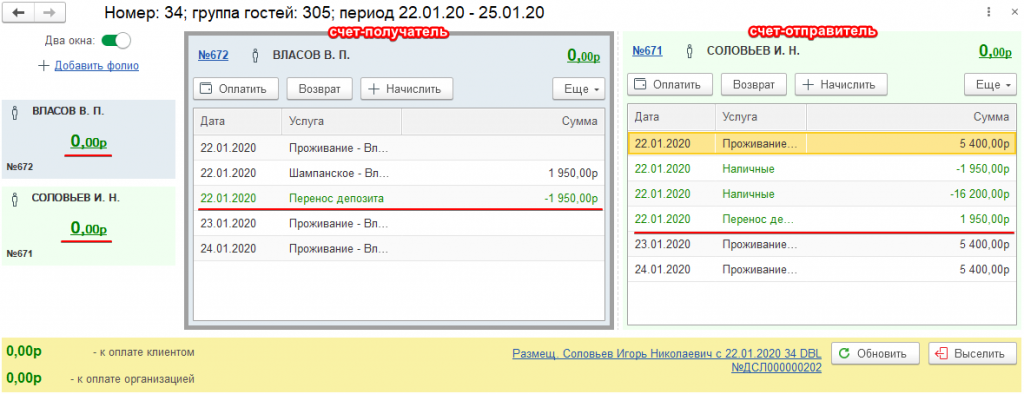Screen dimensions: 1024x394
Task: Click the balance 0,00р on Соловьев sidebar card
Action: click(89, 228)
